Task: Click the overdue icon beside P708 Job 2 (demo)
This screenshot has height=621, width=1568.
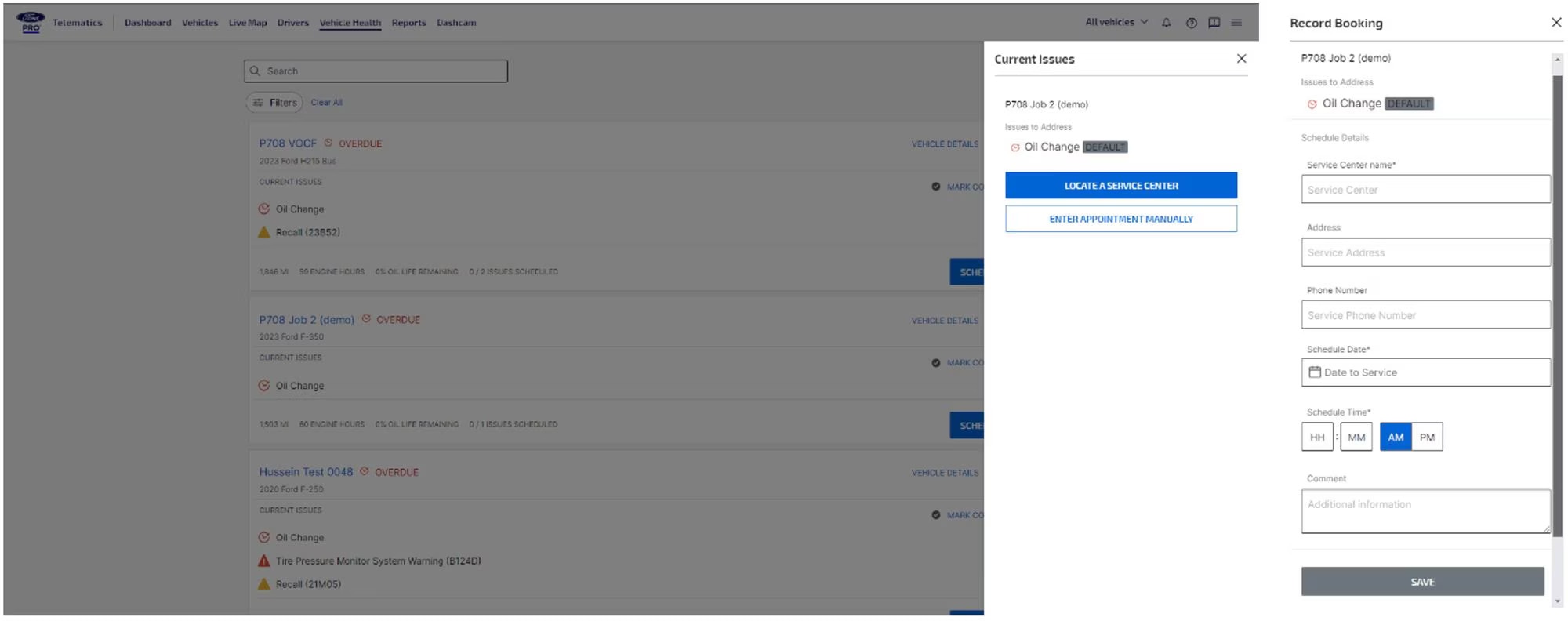Action: pyautogui.click(x=366, y=318)
